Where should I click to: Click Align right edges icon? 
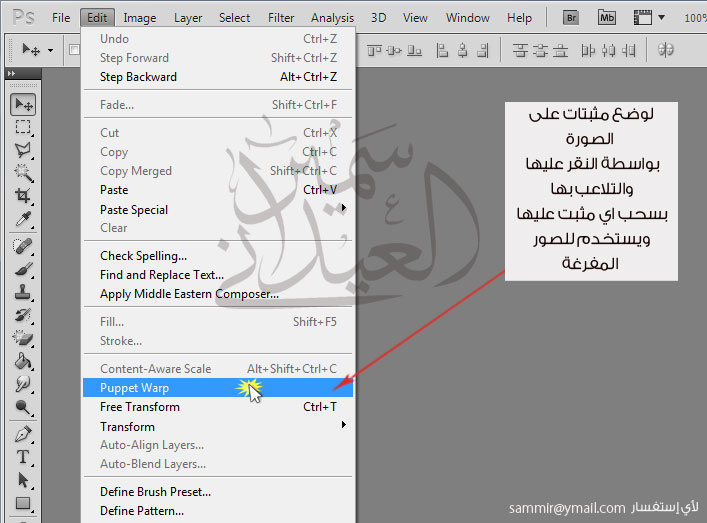tap(483, 50)
